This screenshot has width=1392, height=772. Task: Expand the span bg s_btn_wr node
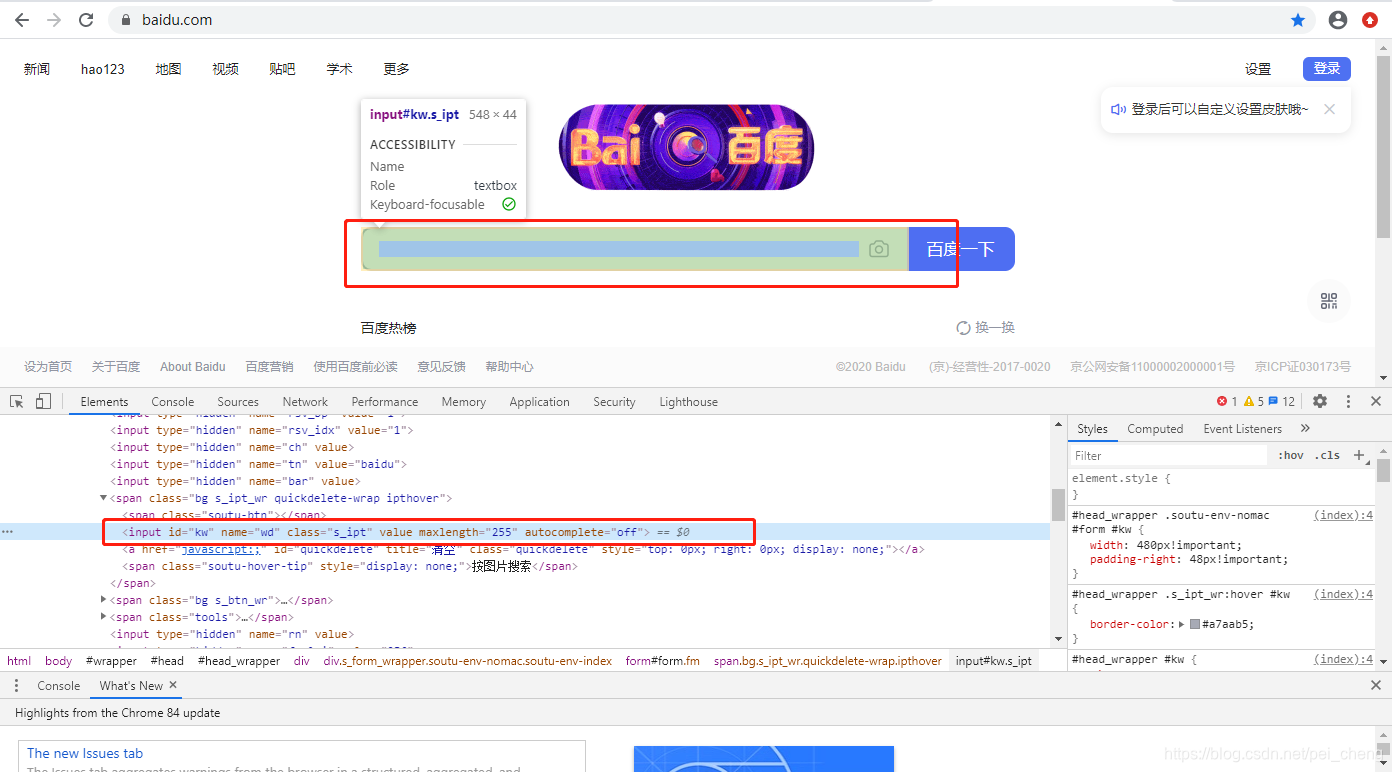(x=104, y=600)
